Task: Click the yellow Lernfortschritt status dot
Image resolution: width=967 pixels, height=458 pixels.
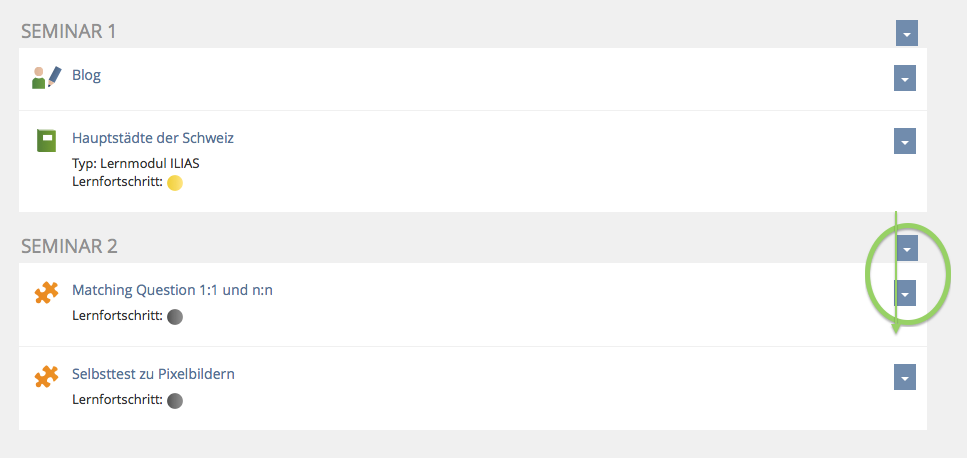Action: point(175,183)
